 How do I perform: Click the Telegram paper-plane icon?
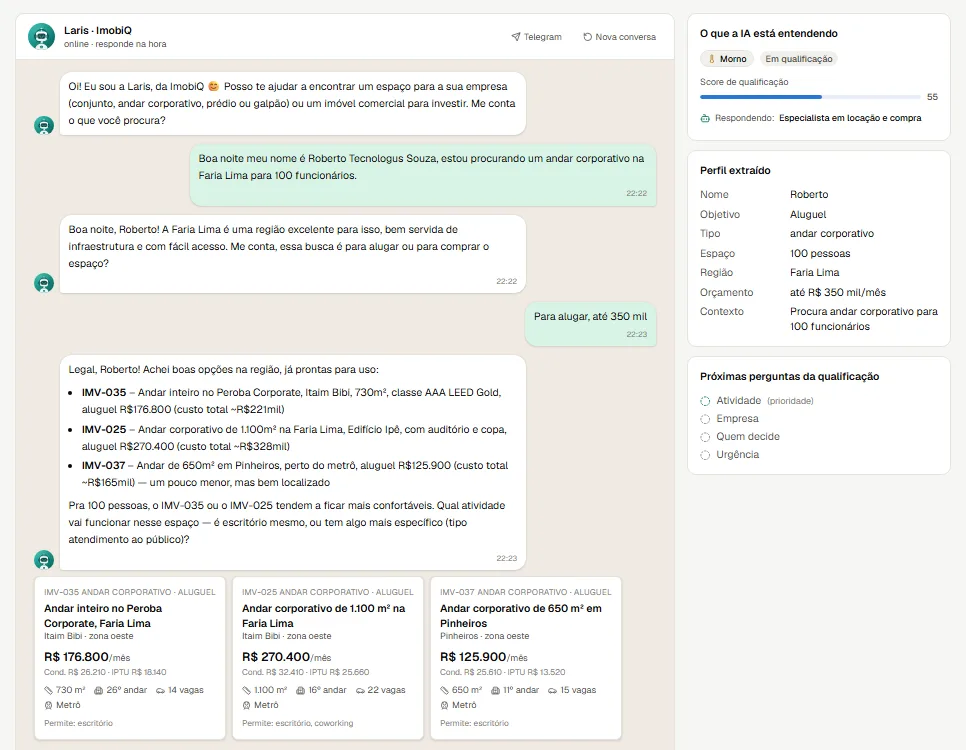[516, 37]
